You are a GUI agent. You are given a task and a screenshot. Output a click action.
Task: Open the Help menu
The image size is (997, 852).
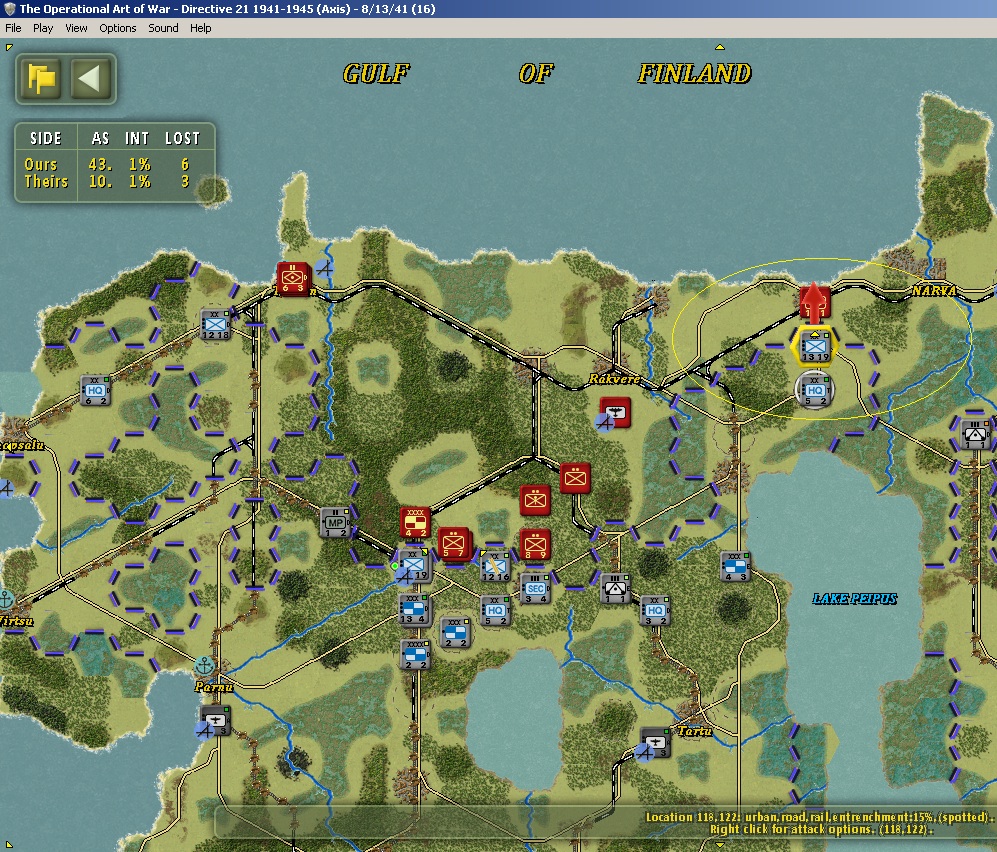pyautogui.click(x=200, y=28)
